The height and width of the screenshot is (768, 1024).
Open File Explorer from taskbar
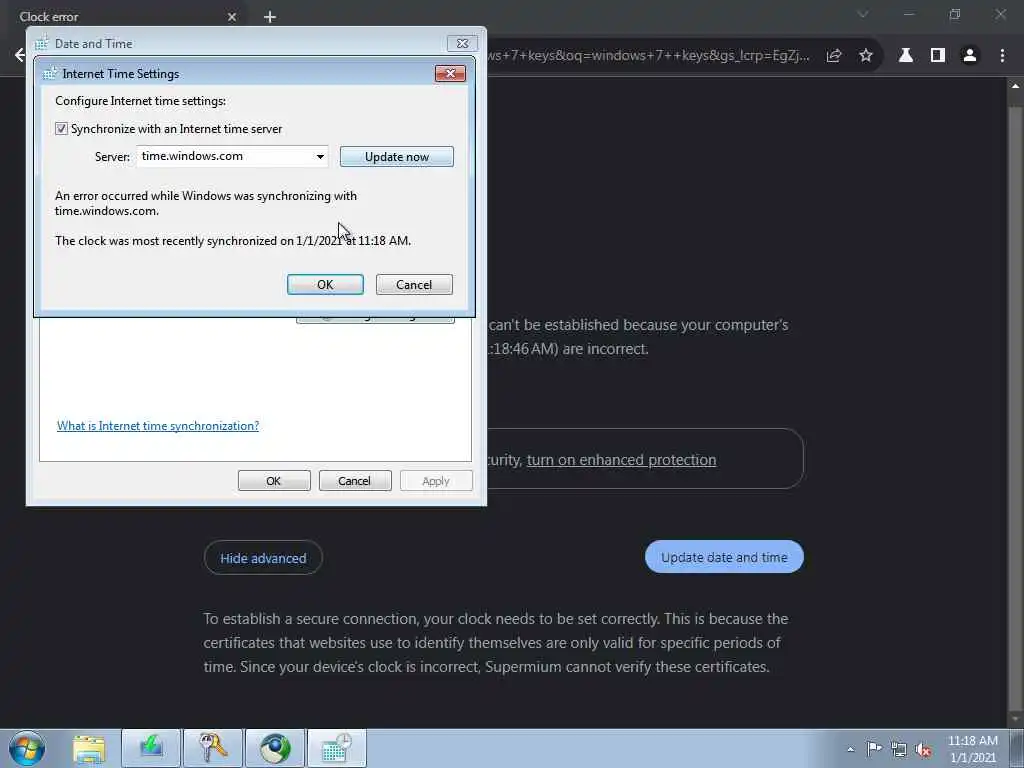89,748
